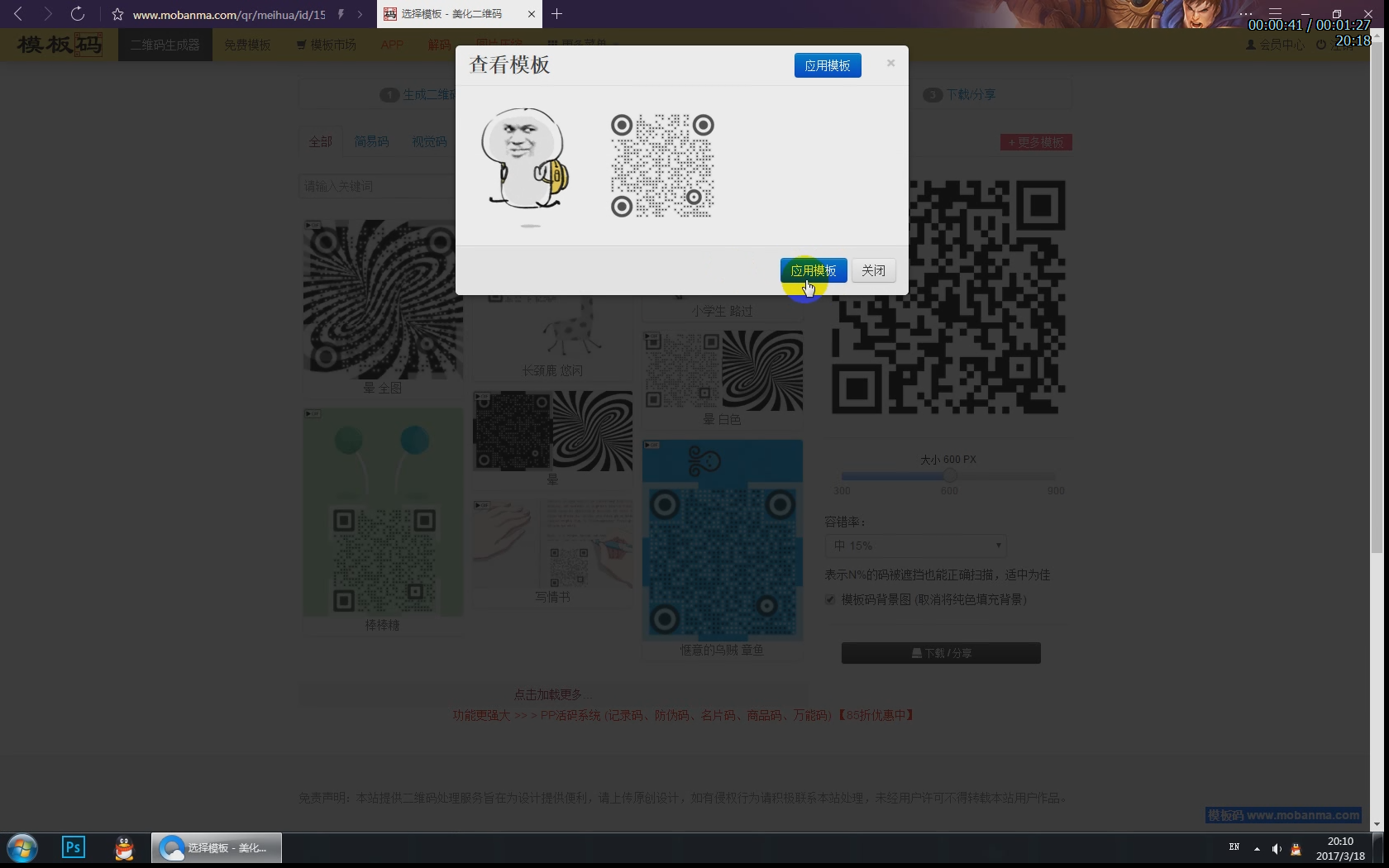The image size is (1389, 868).
Task: Reload the current page
Action: pyautogui.click(x=77, y=14)
